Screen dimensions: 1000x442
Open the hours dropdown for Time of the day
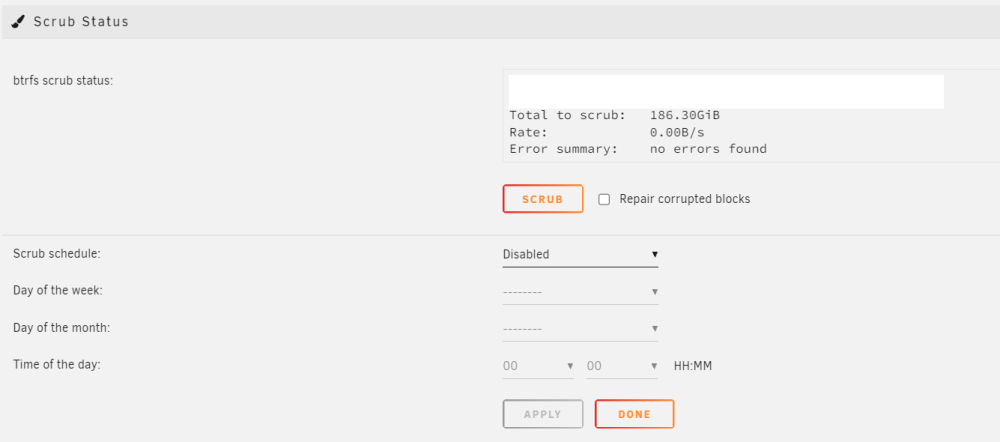538,366
